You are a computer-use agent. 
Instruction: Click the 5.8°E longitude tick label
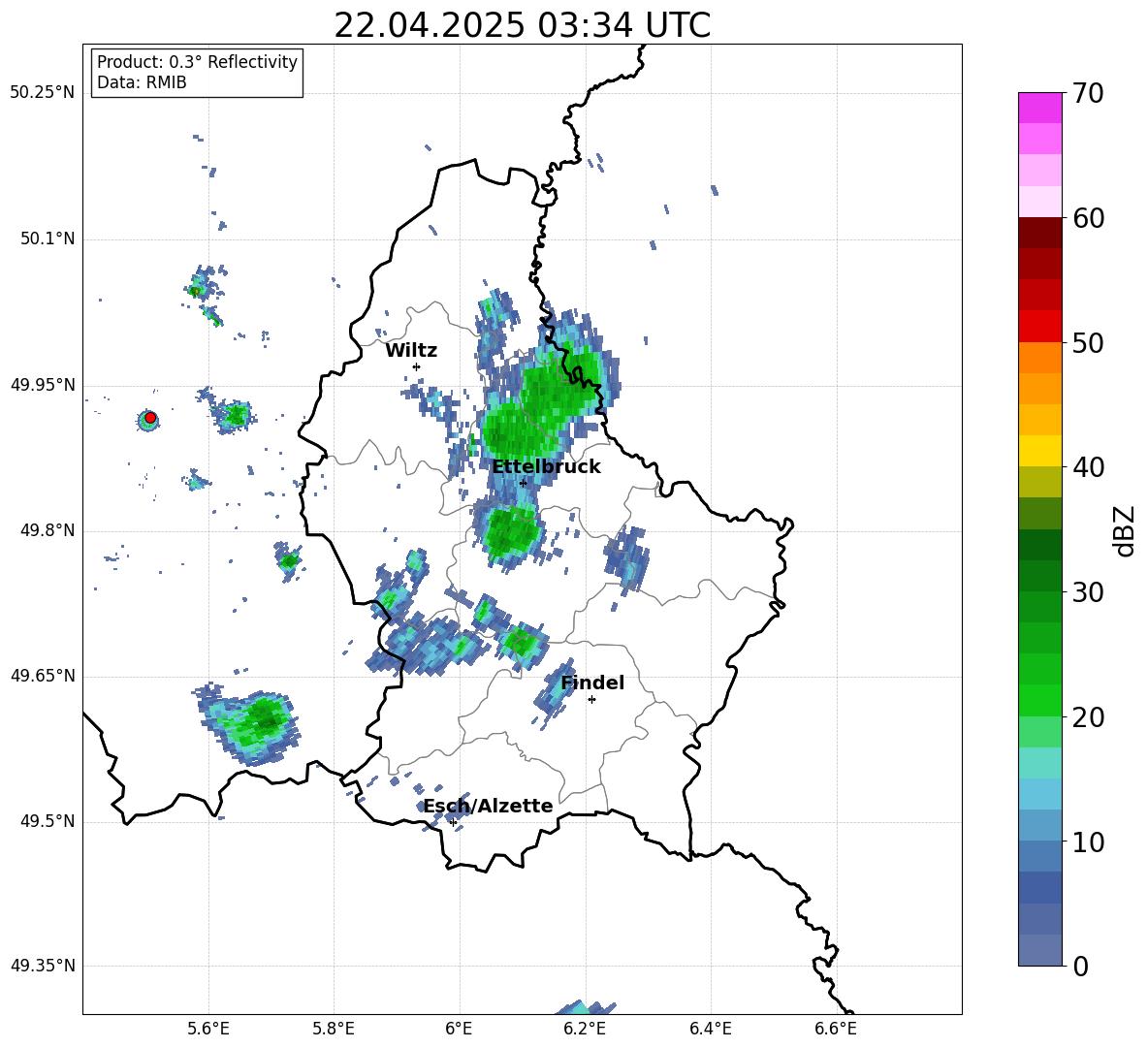click(334, 1029)
